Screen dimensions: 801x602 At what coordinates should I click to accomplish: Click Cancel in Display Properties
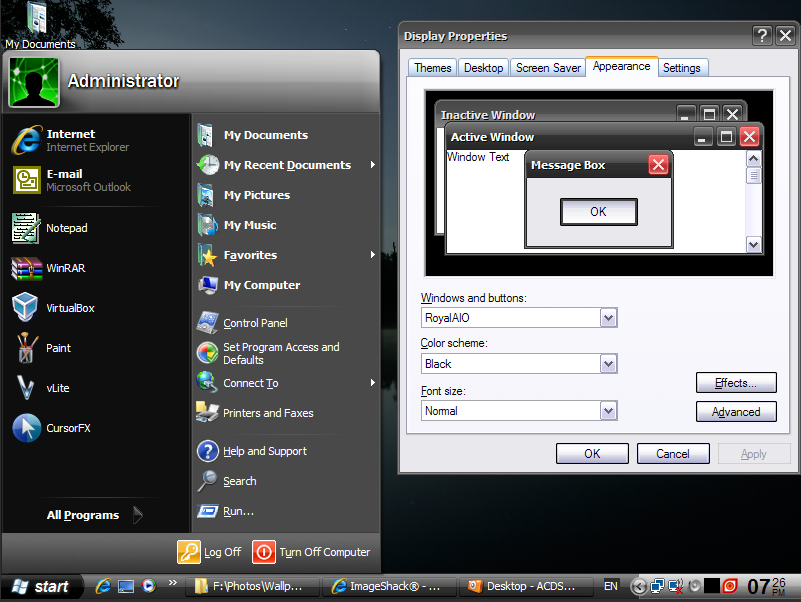click(673, 454)
